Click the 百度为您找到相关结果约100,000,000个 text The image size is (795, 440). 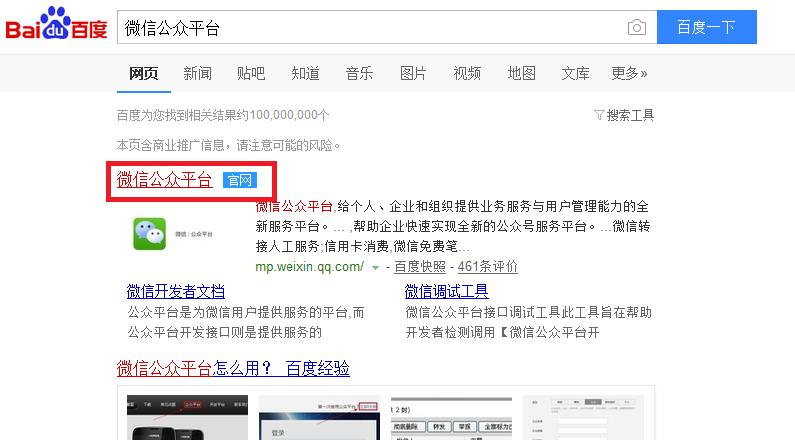[x=223, y=116]
